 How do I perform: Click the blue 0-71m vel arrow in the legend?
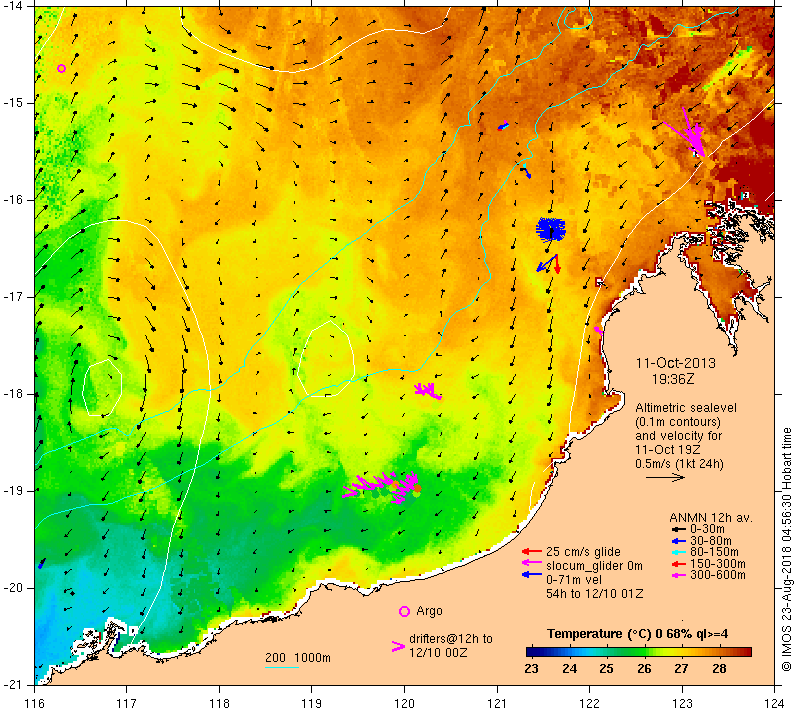tap(532, 575)
